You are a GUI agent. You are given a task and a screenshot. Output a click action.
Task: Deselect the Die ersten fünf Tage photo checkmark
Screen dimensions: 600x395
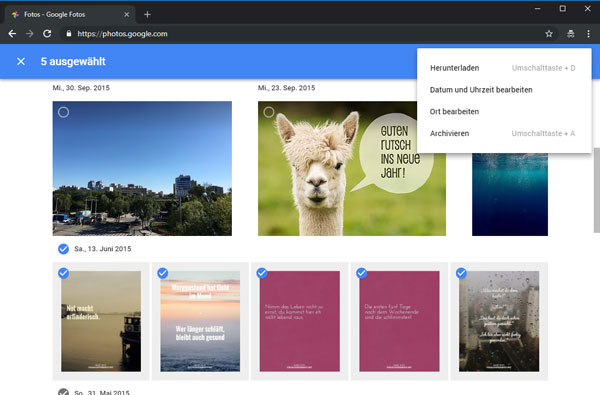[x=362, y=273]
